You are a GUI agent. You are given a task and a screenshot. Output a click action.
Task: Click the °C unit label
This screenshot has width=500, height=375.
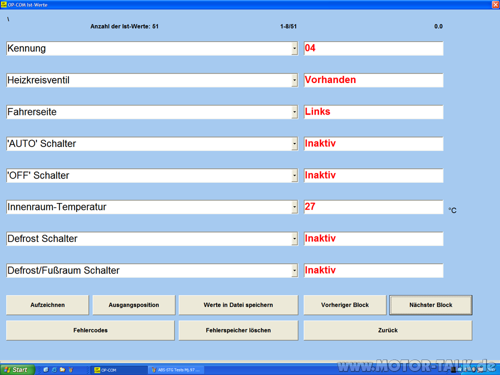point(452,210)
